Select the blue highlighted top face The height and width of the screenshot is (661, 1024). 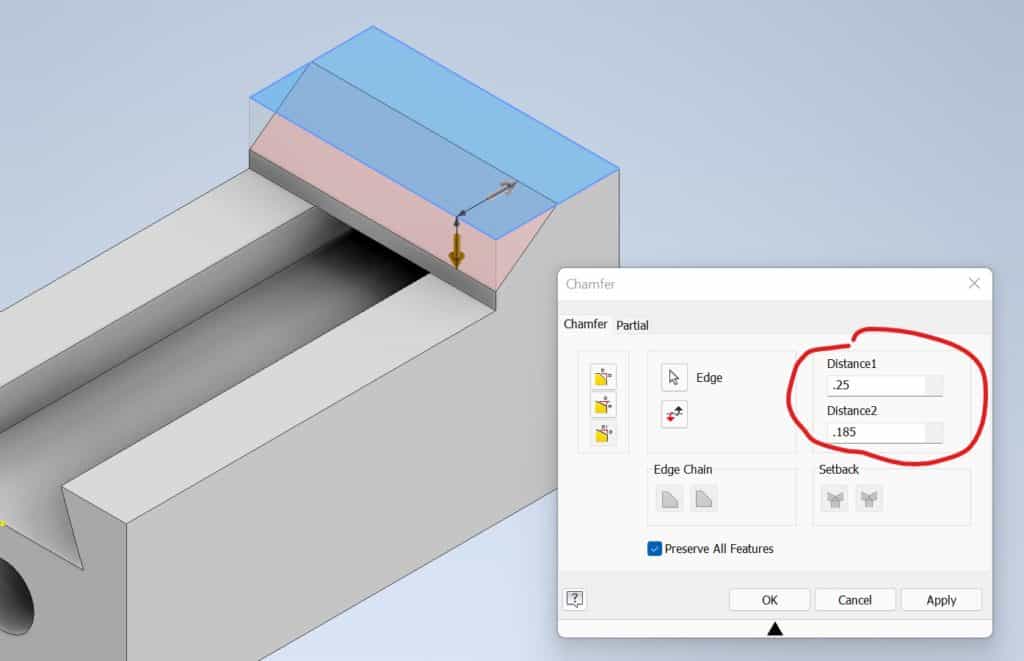[x=434, y=132]
